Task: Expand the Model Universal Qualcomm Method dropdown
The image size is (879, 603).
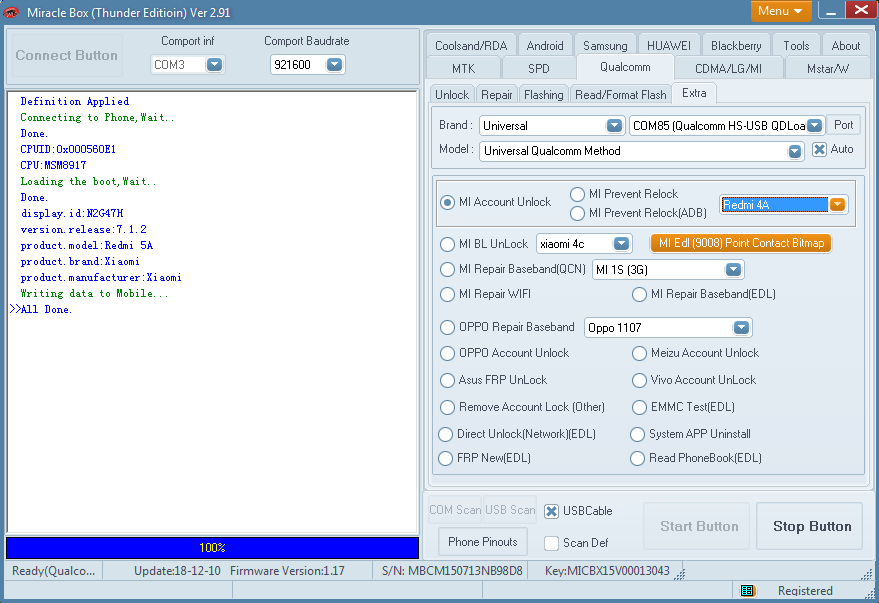Action: 794,151
